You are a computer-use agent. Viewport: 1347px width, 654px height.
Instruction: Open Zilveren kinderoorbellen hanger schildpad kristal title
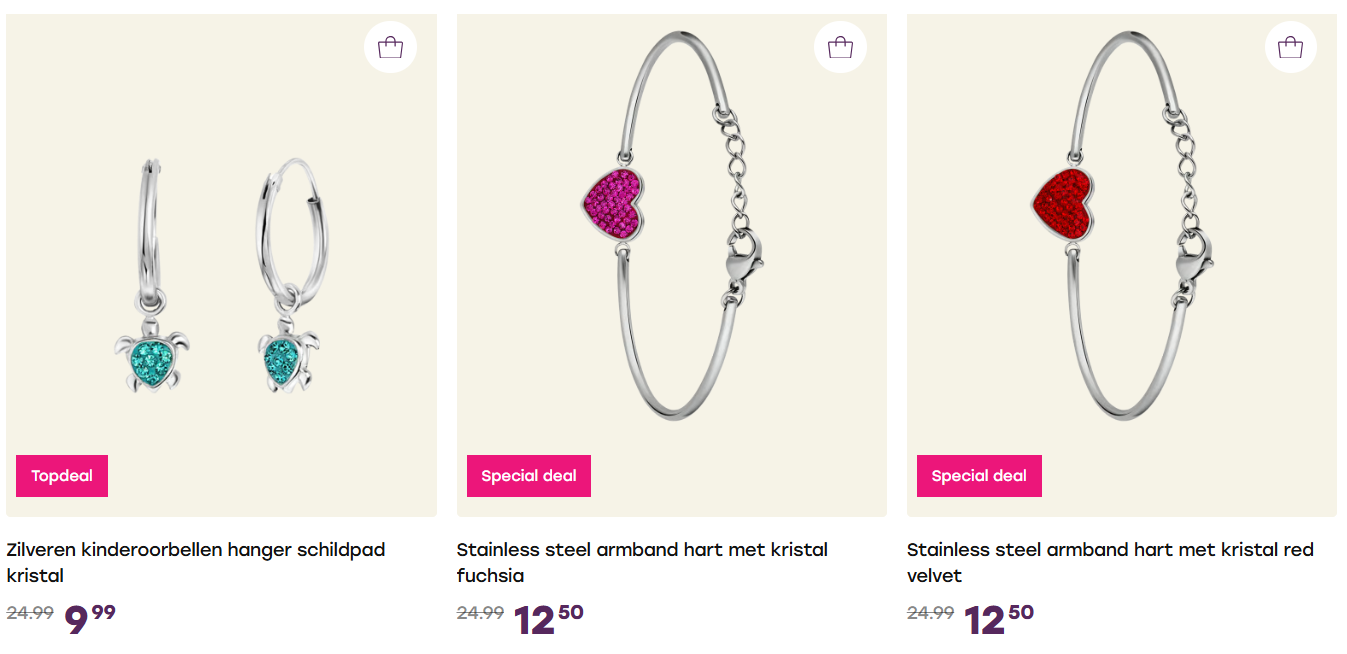point(195,562)
